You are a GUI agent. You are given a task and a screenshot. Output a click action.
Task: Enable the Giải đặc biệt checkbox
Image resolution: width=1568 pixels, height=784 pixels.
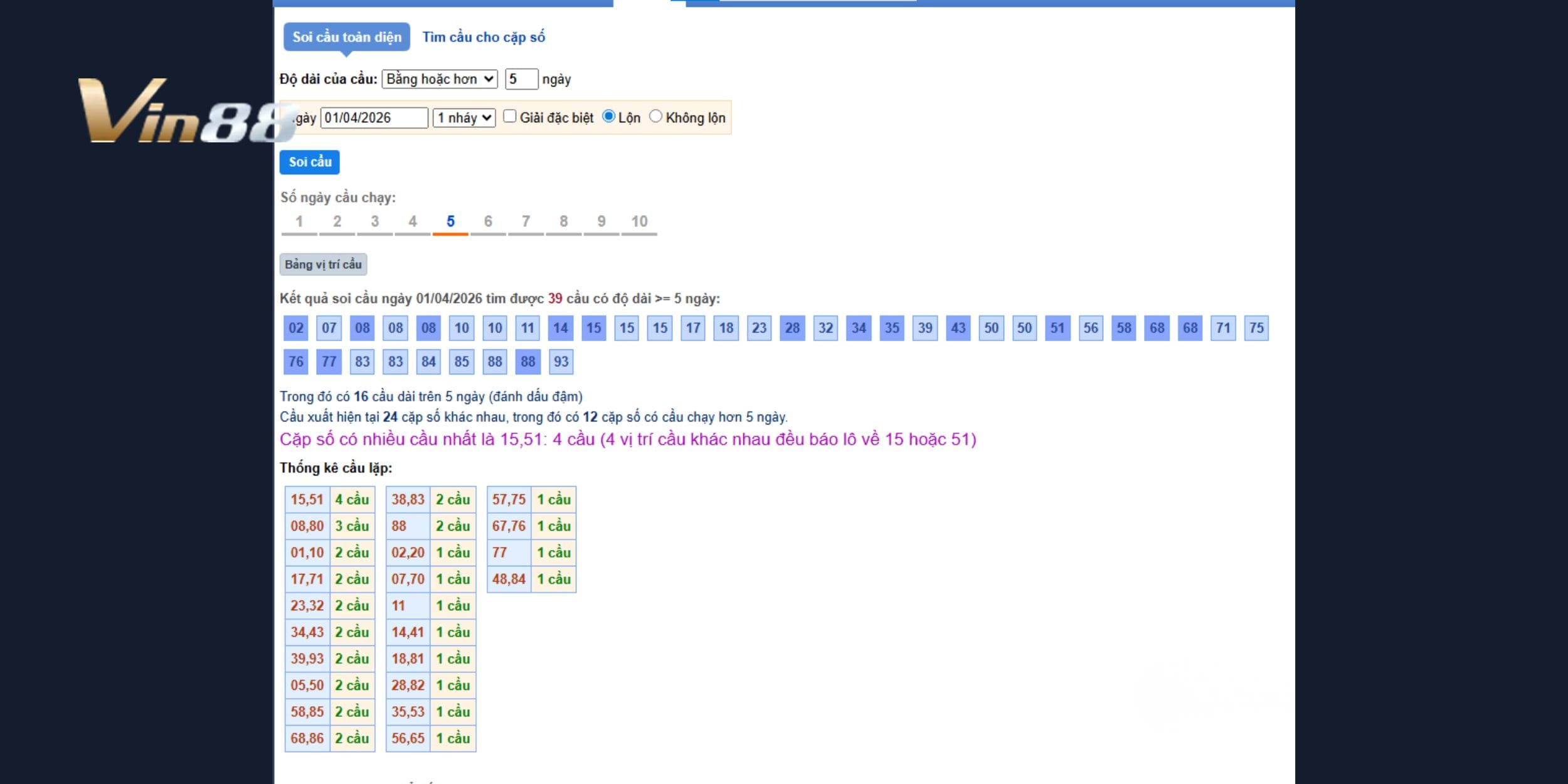510,117
